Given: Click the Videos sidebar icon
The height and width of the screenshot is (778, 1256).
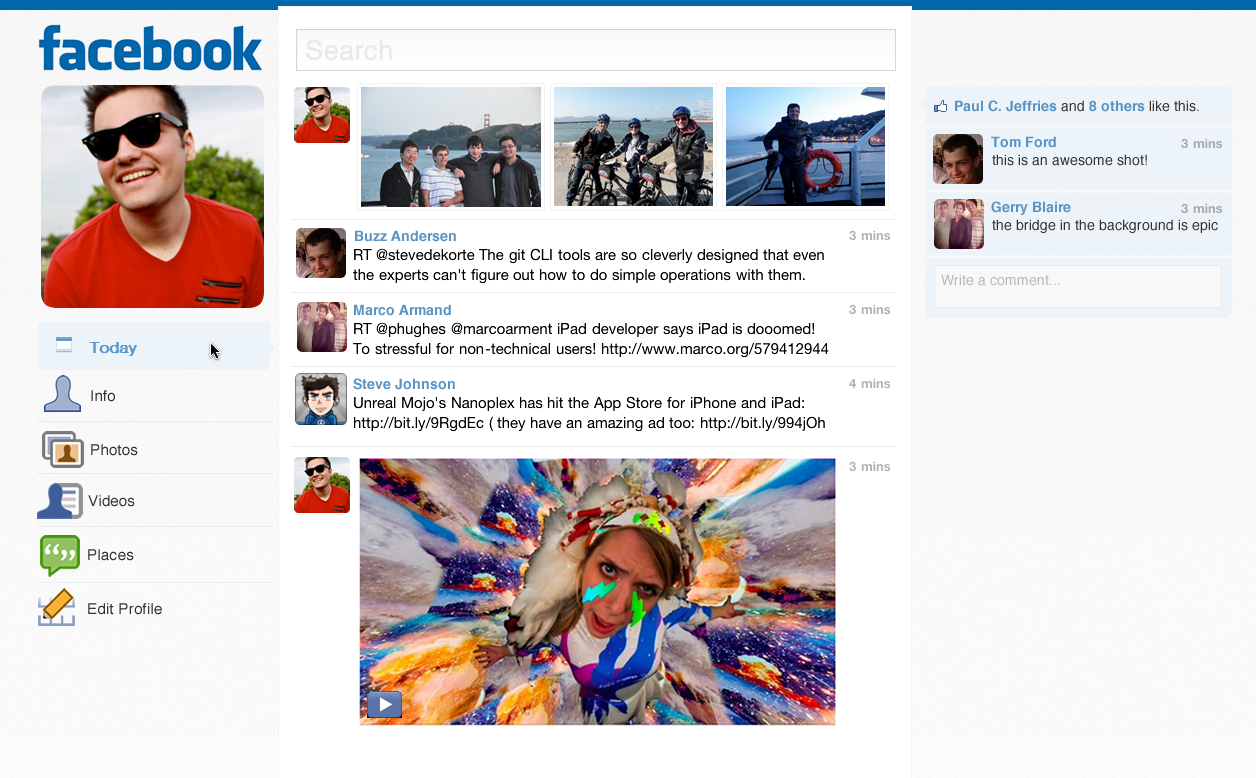Looking at the screenshot, I should [59, 501].
